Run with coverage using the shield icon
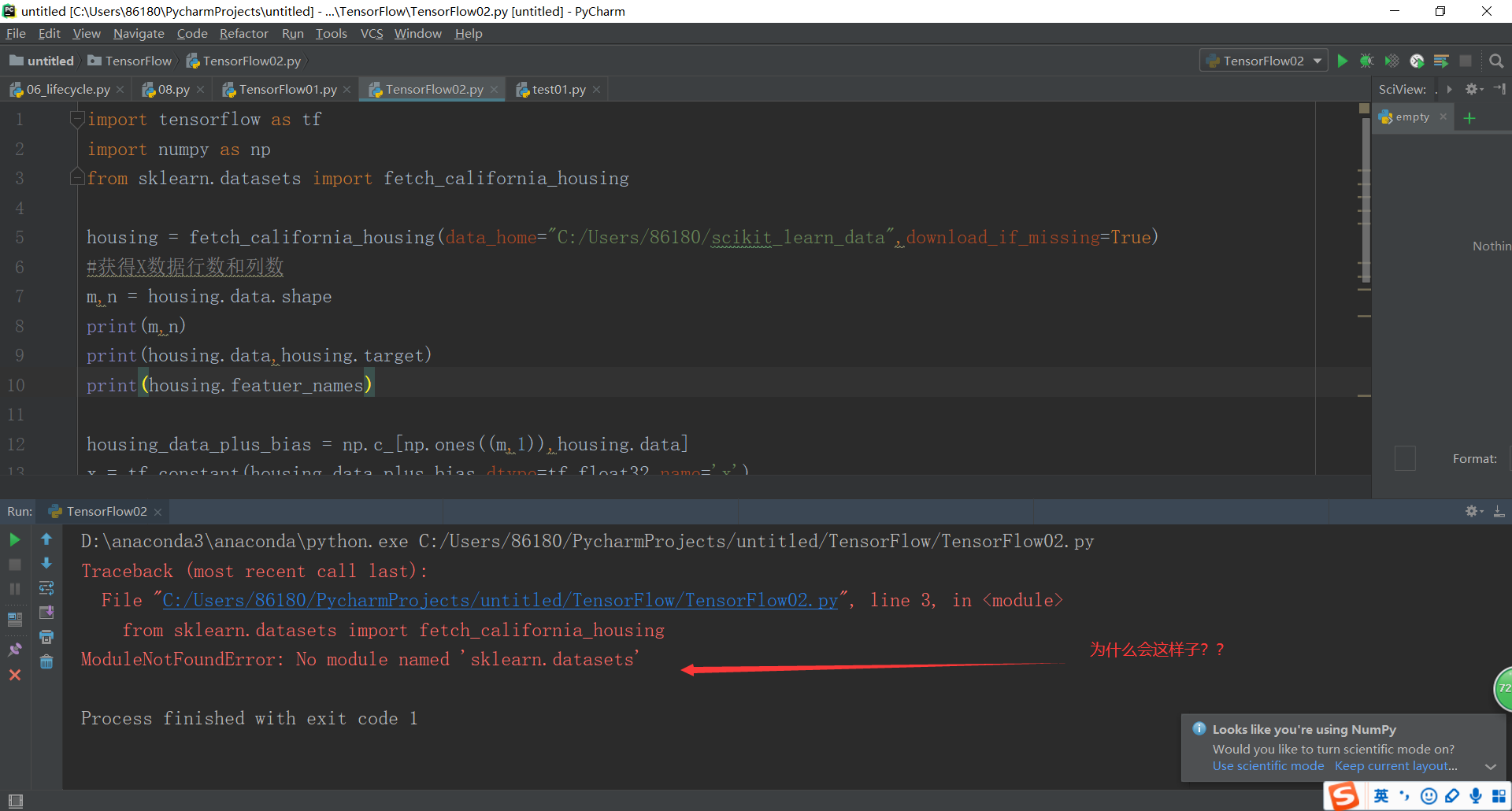Image resolution: width=1512 pixels, height=811 pixels. point(1392,61)
